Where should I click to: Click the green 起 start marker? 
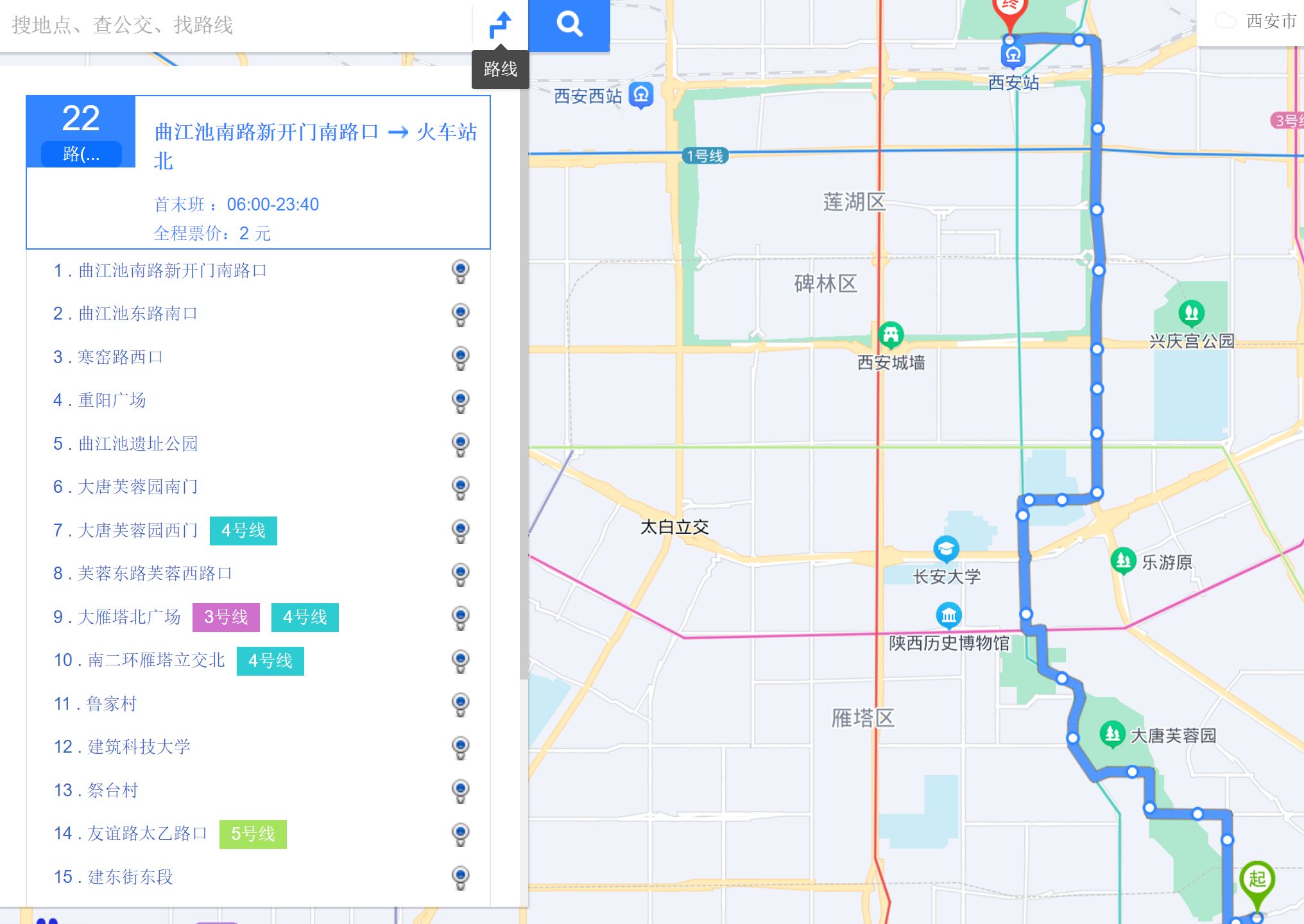coord(1257,880)
